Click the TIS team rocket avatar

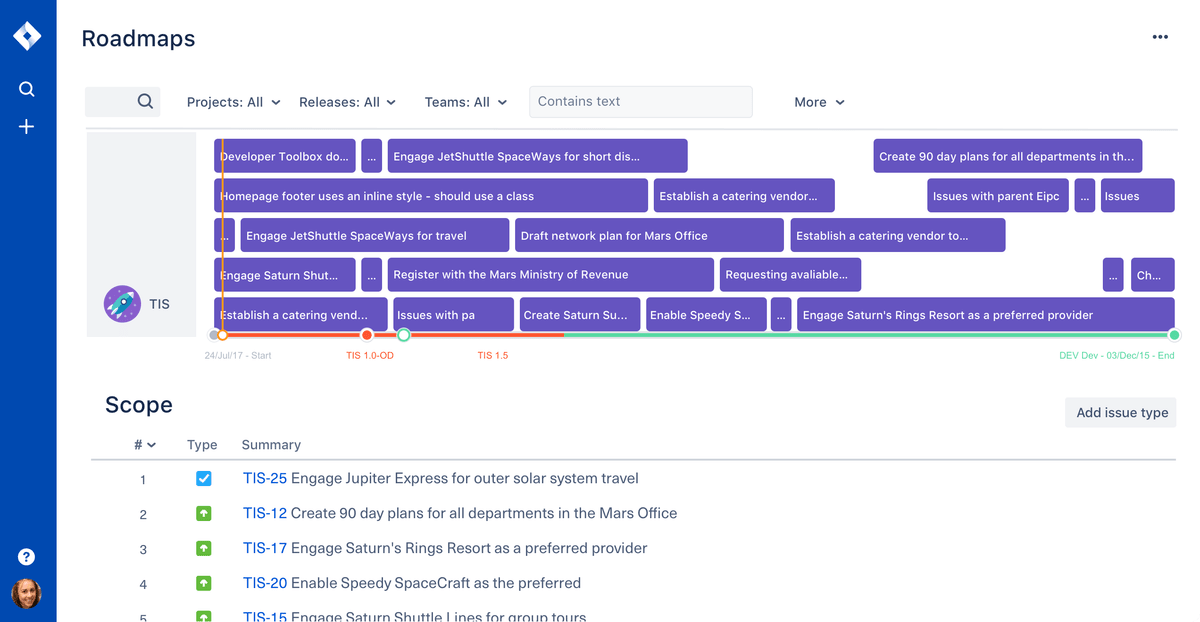tap(121, 303)
